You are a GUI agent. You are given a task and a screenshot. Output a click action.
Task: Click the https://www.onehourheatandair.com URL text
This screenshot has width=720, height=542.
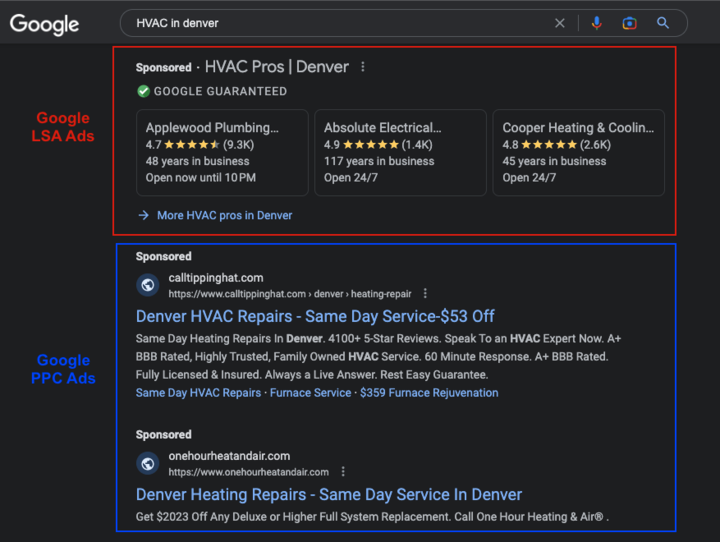[x=248, y=472]
